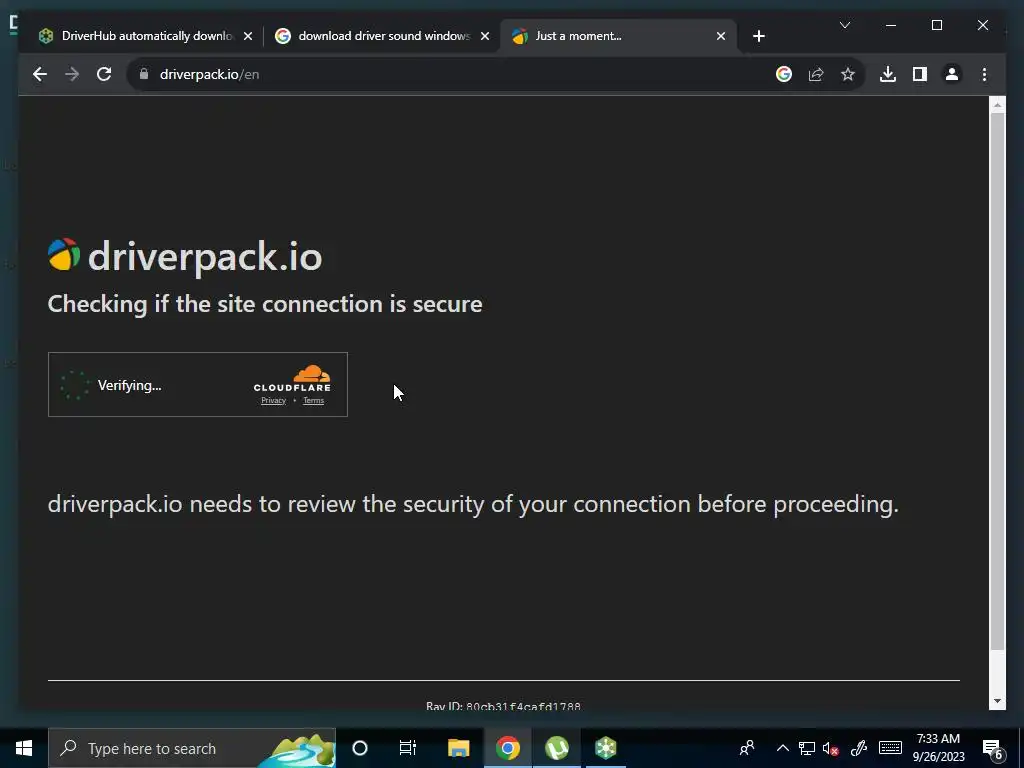Click the page vertical scrollbar
This screenshot has height=768, width=1024.
point(997,380)
